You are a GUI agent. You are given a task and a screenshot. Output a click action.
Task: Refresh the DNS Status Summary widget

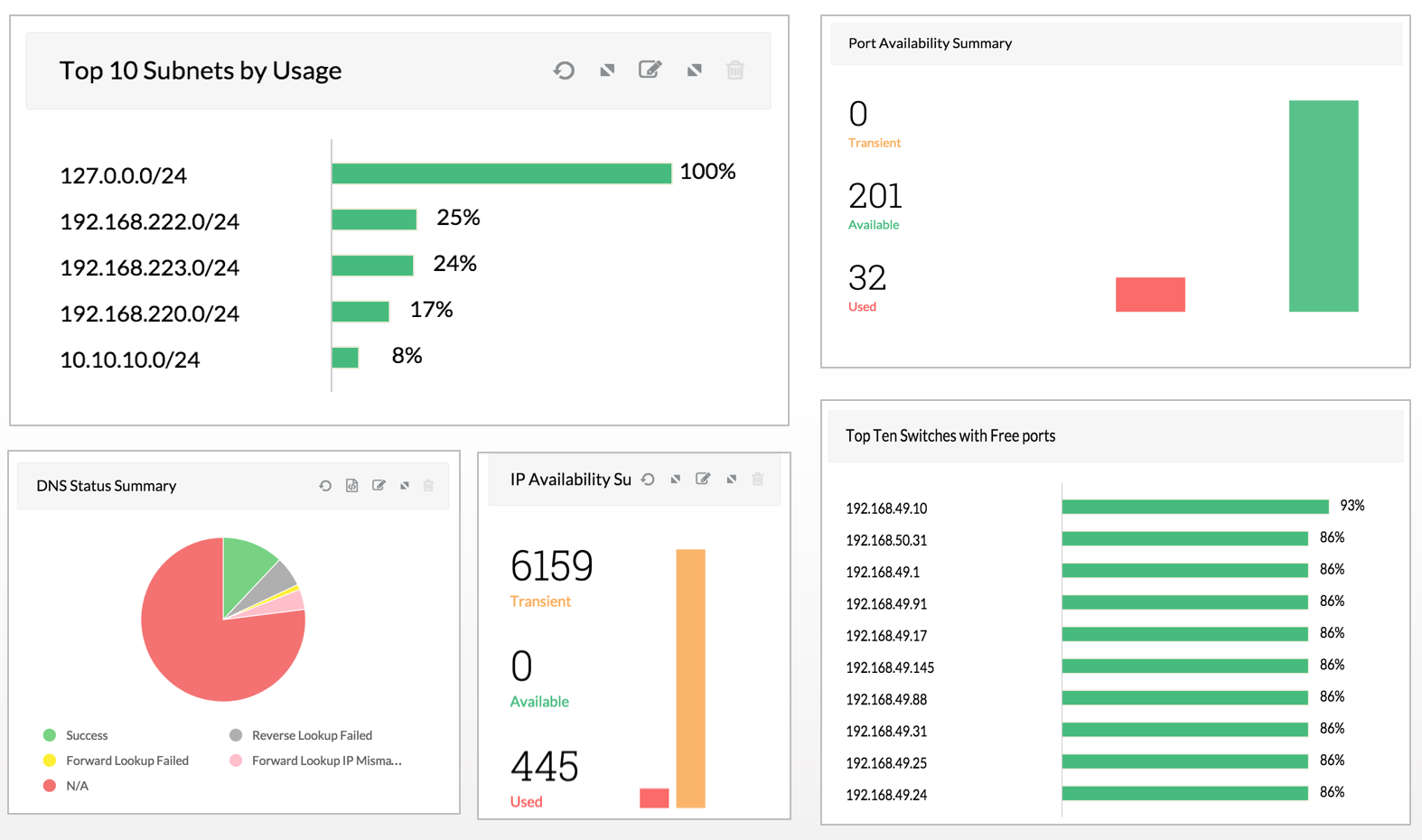[x=325, y=486]
